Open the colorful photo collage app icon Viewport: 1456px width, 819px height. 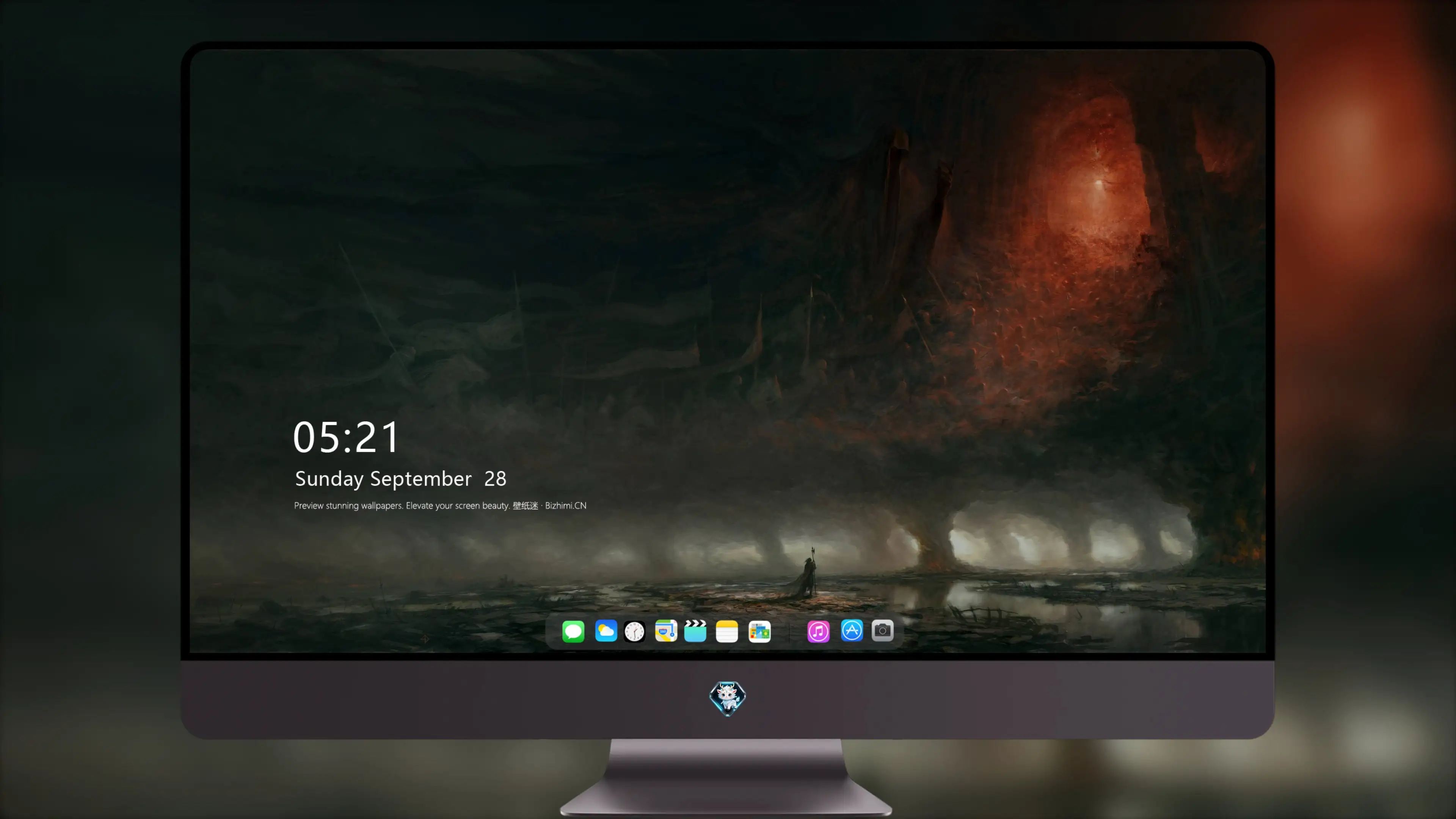pos(759,631)
